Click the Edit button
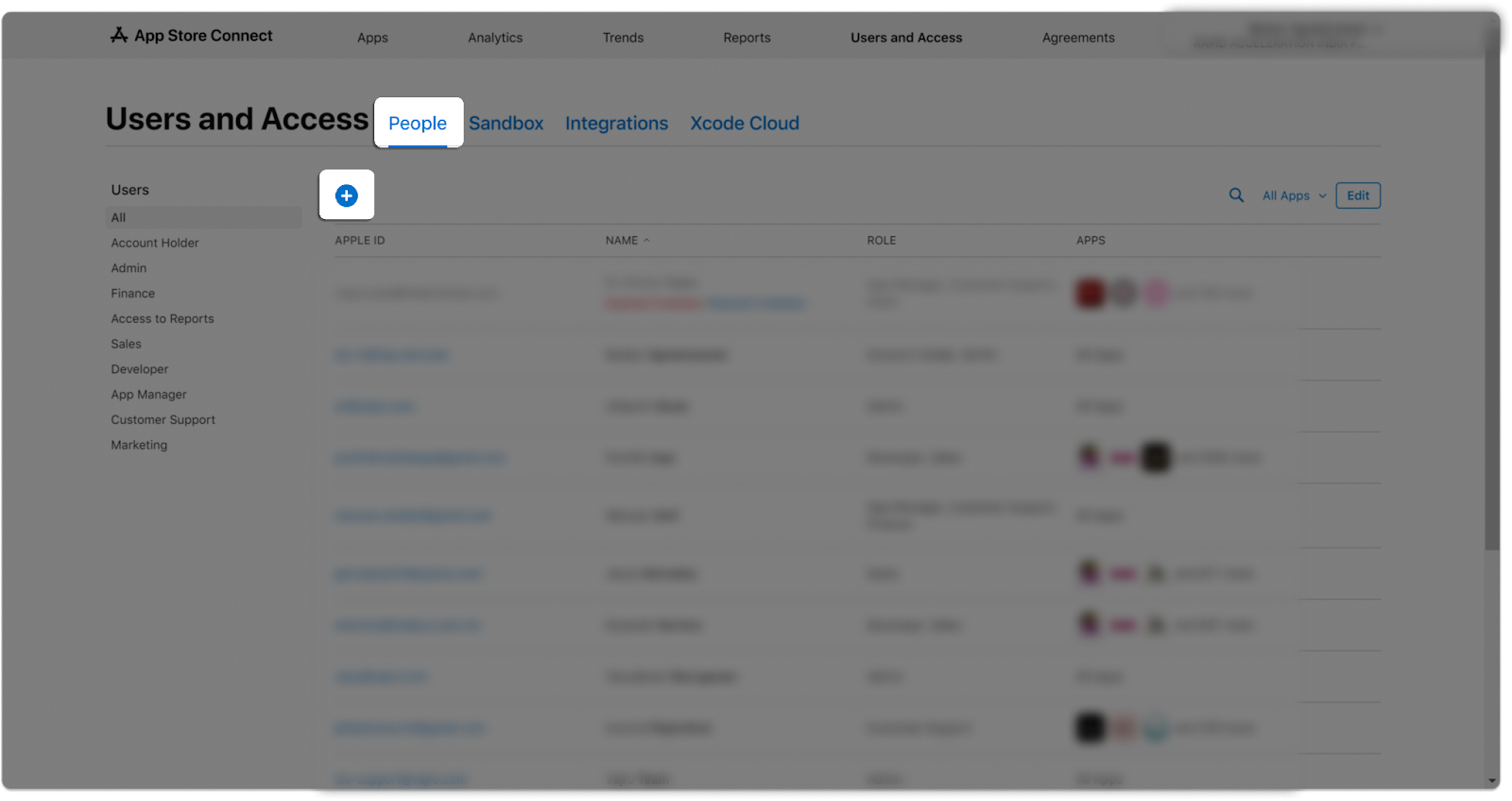 [x=1358, y=196]
